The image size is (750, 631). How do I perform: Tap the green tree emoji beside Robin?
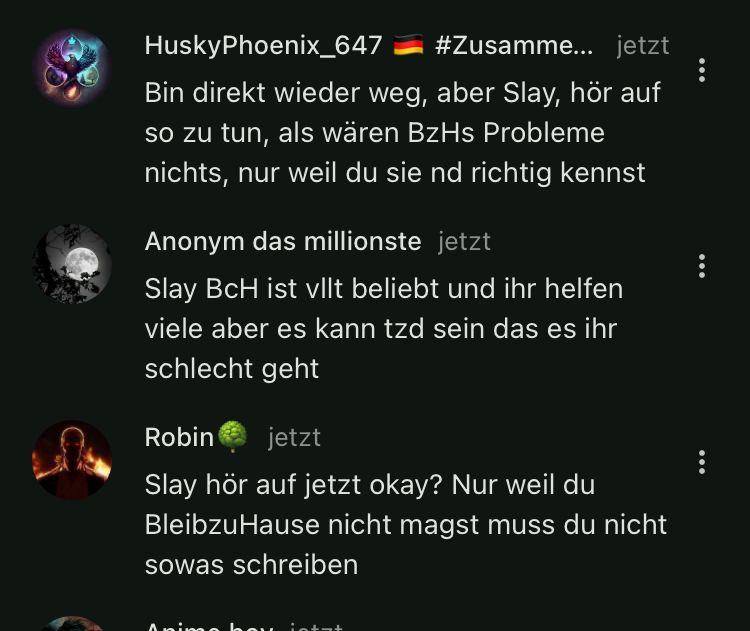tap(232, 436)
